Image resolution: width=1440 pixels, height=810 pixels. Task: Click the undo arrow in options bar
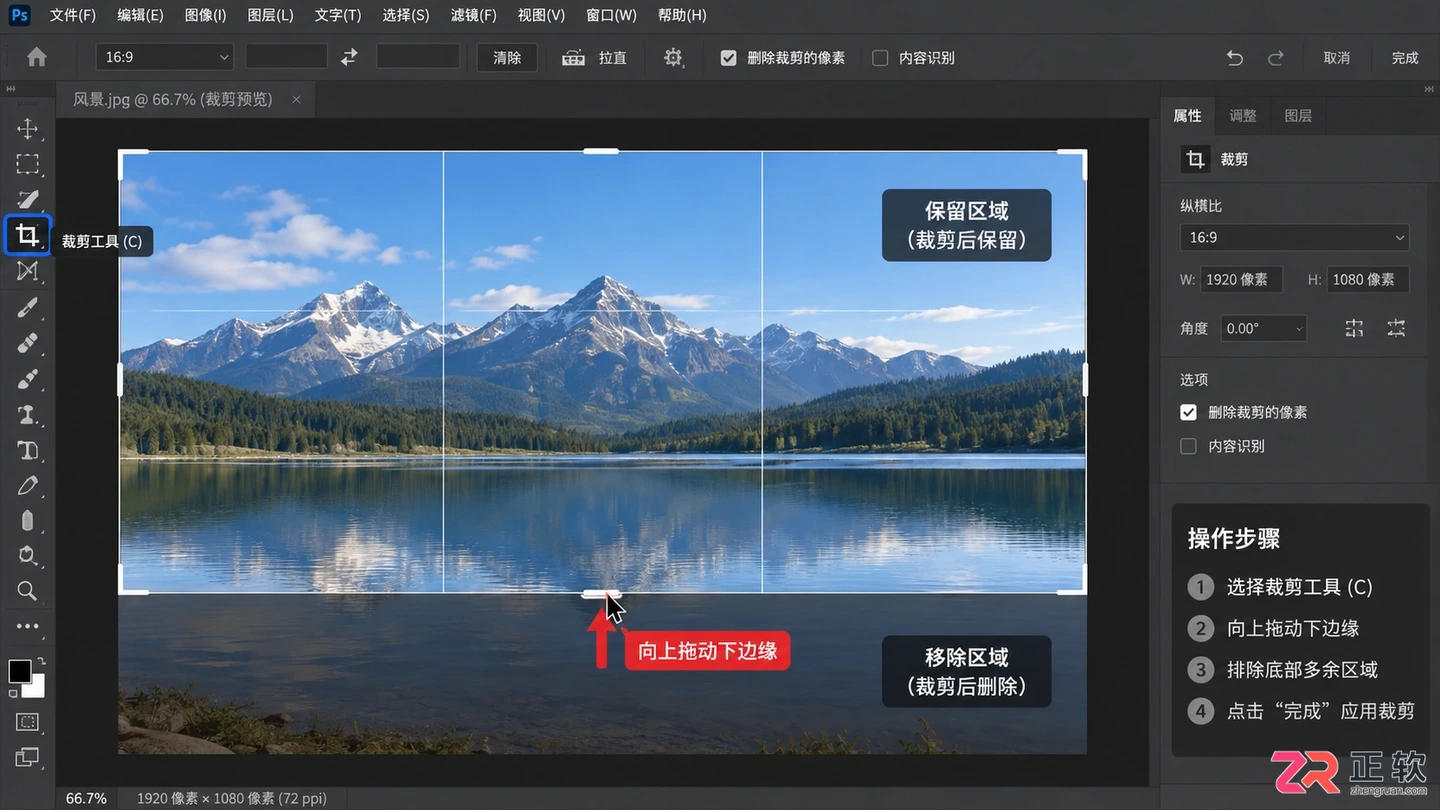coord(1235,58)
